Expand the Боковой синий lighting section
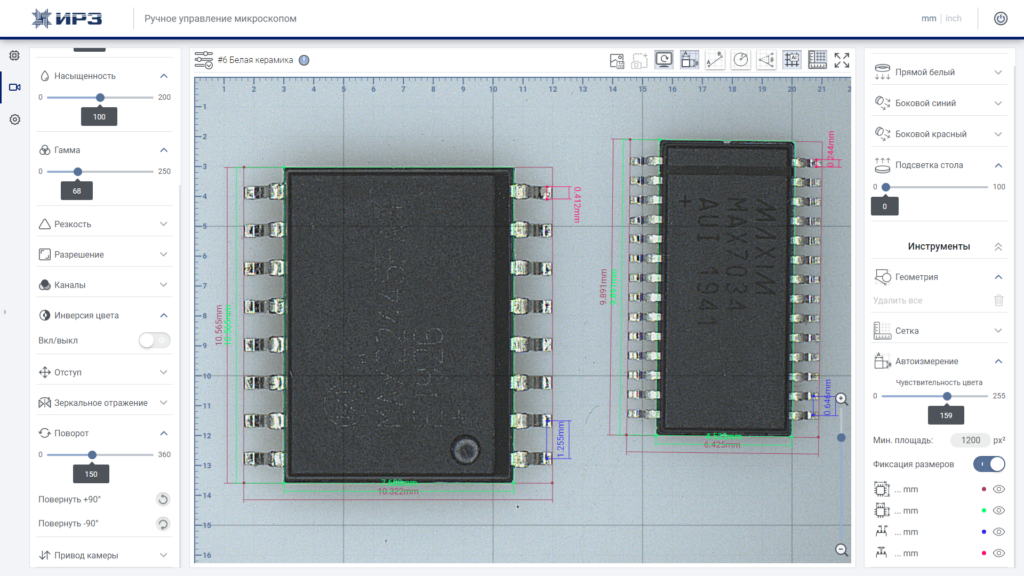 938,103
